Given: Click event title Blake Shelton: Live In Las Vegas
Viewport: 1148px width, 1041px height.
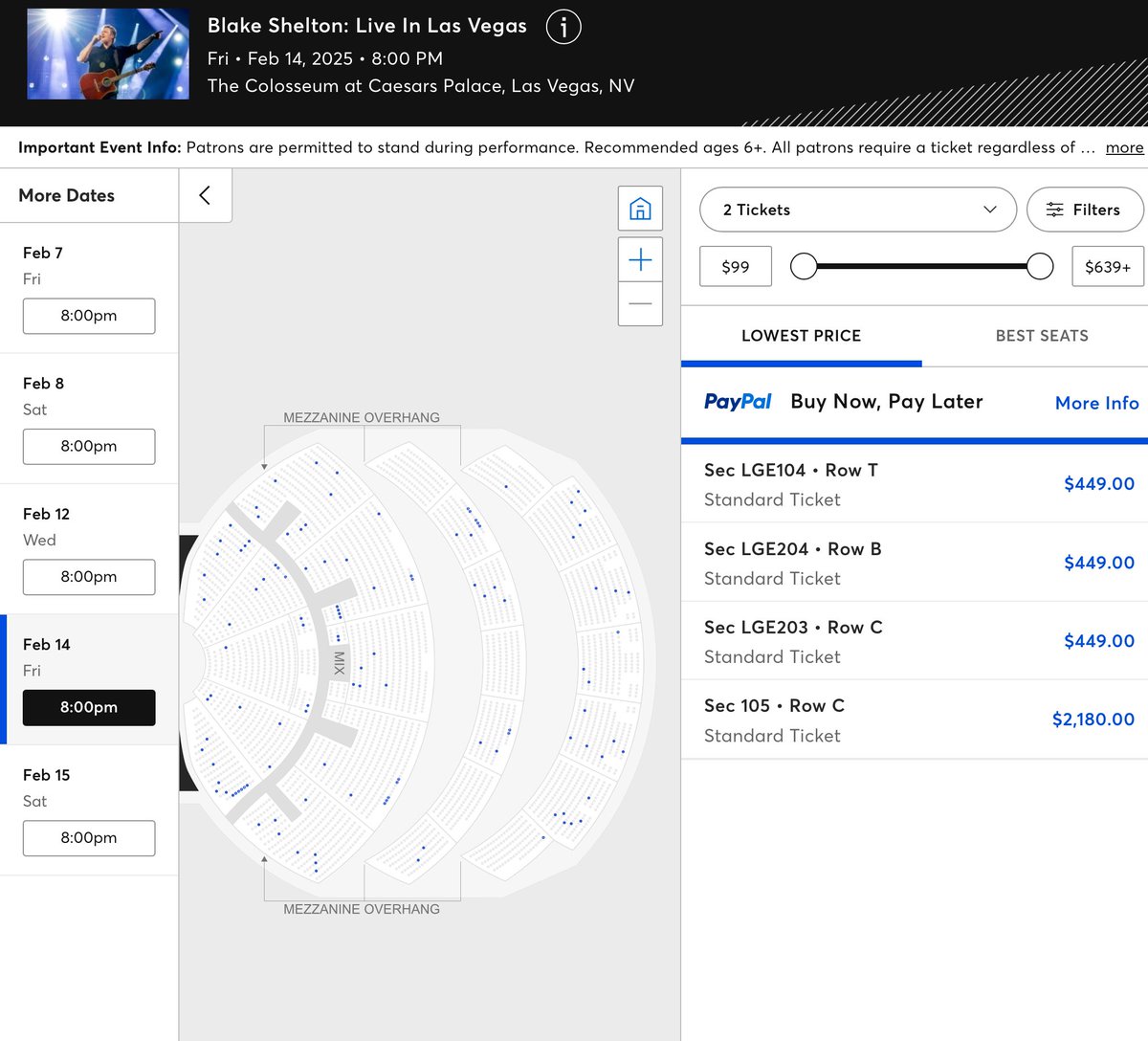Looking at the screenshot, I should [x=367, y=26].
